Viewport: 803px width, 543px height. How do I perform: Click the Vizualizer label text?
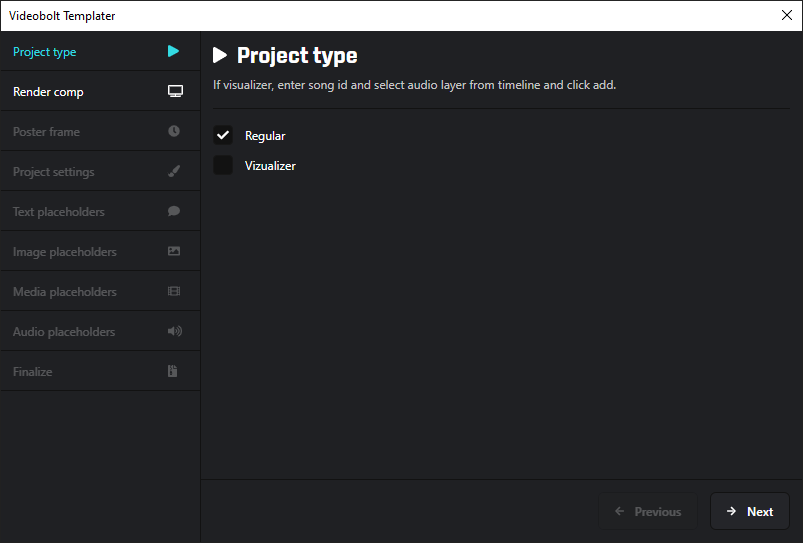[270, 165]
